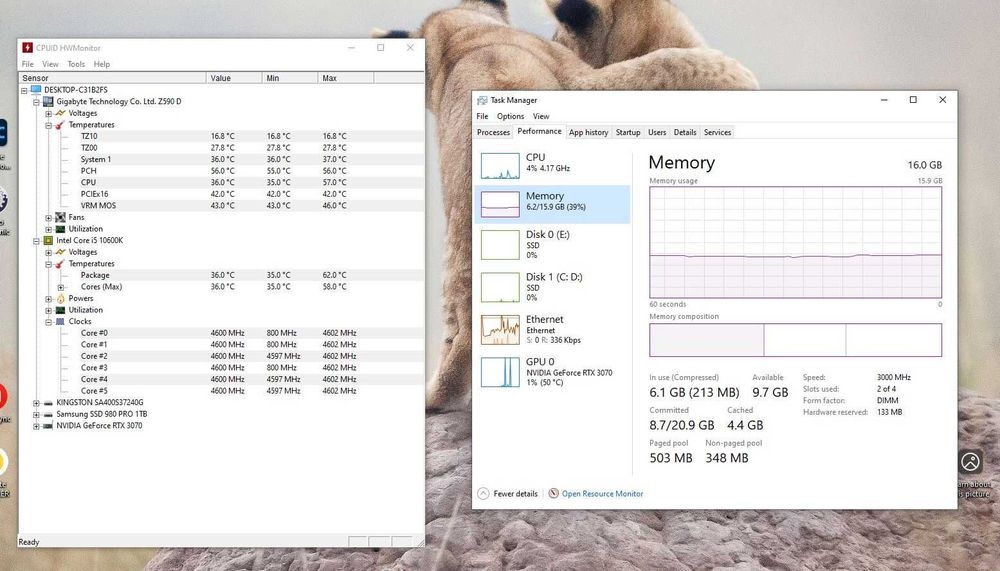Select the Ethernet performance entry

coord(552,330)
